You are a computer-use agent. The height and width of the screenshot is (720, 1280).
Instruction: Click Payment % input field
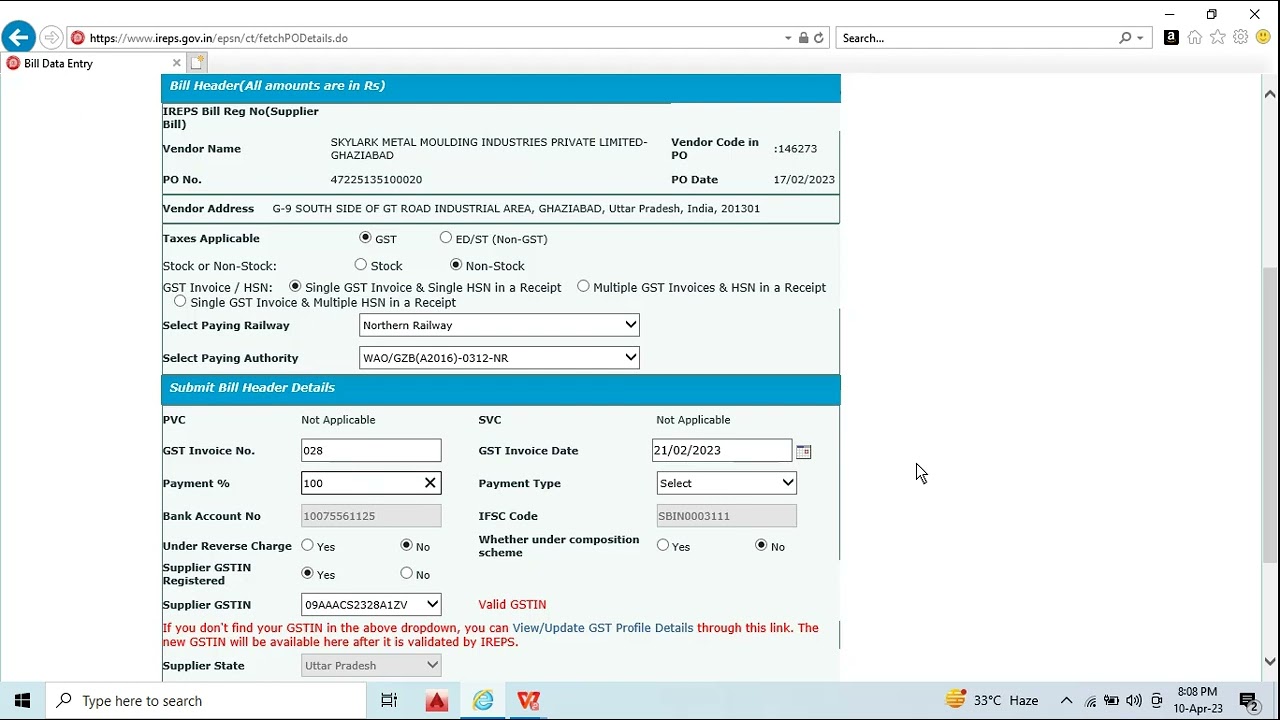click(x=371, y=483)
